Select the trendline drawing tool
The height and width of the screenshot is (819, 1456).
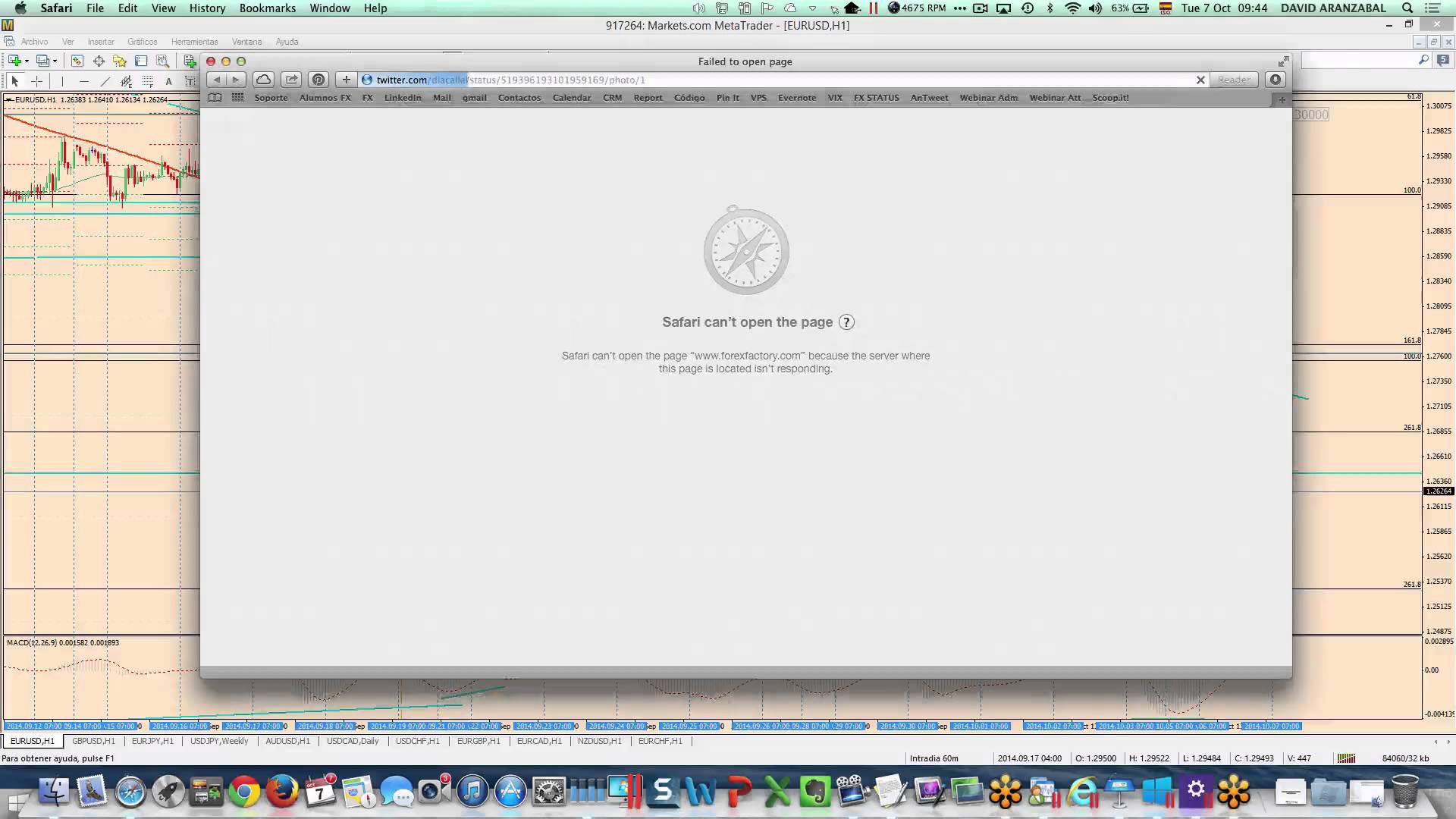(105, 81)
